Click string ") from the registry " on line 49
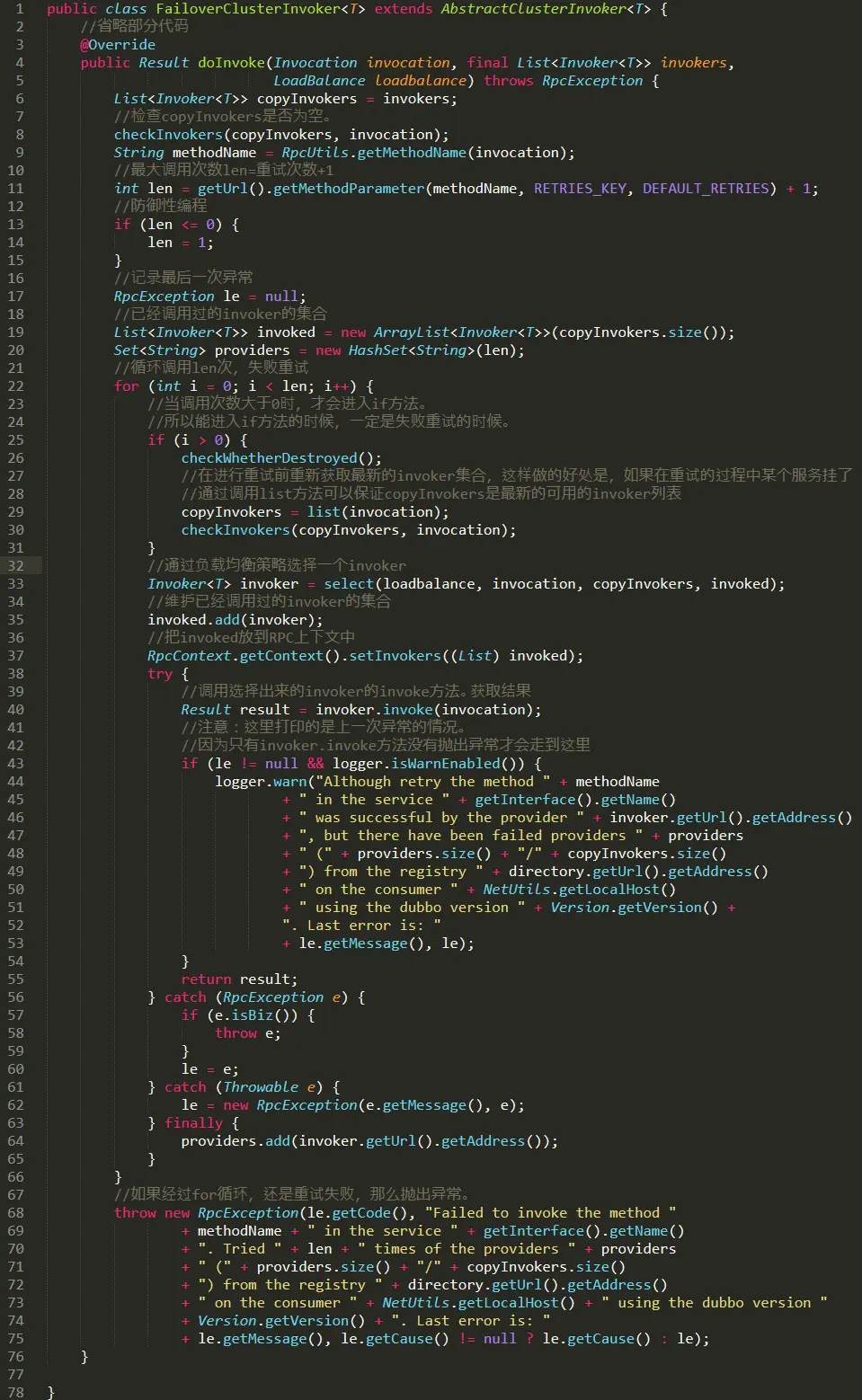This screenshot has width=862, height=1400. [391, 872]
